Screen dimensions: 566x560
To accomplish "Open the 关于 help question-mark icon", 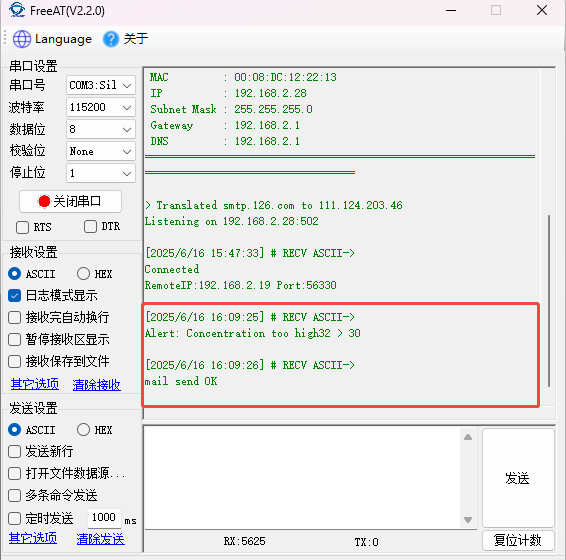I will 111,39.
